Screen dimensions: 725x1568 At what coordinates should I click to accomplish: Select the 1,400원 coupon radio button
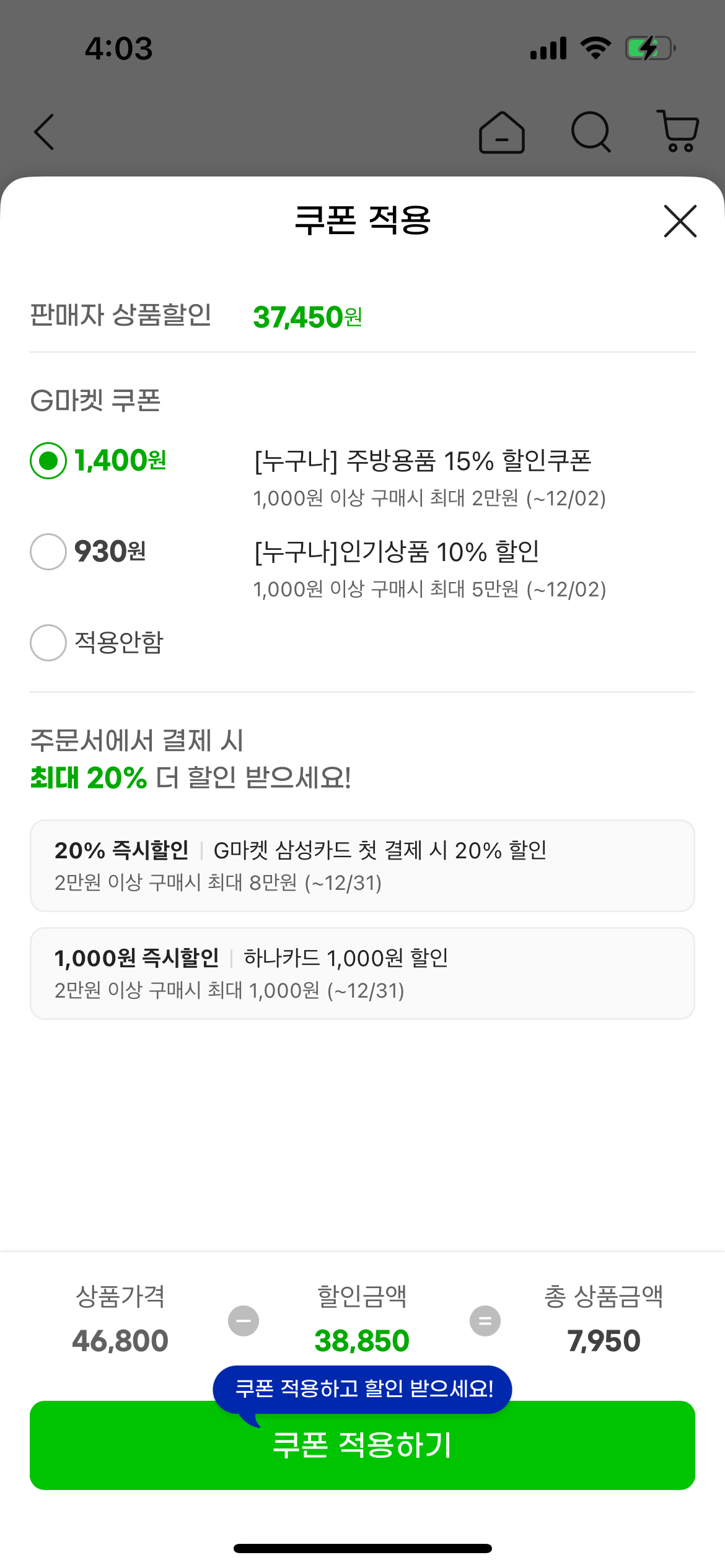click(48, 461)
